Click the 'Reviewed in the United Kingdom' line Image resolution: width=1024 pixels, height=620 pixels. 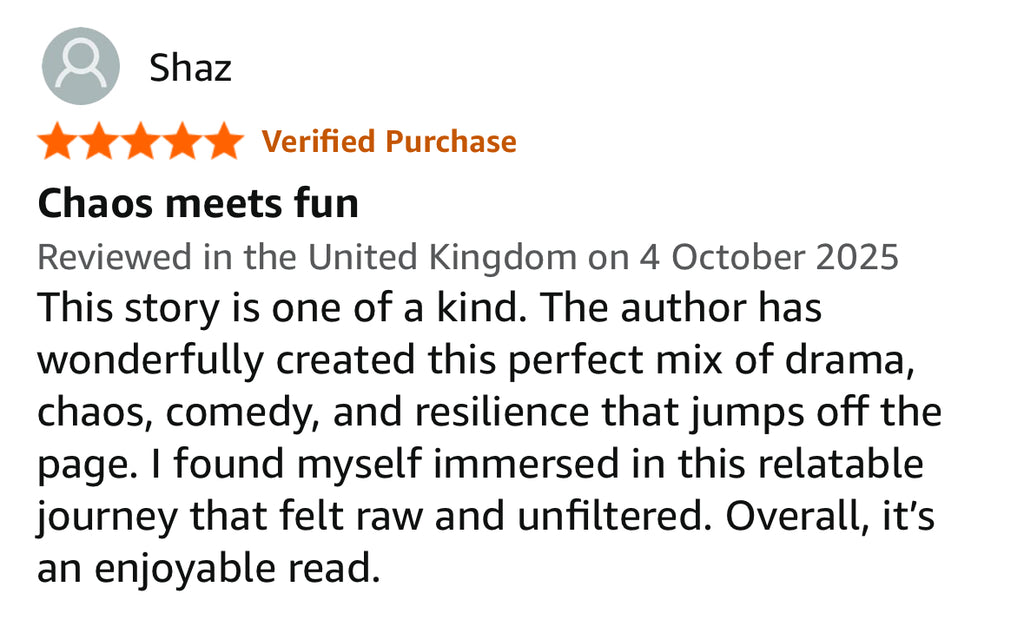click(306, 257)
